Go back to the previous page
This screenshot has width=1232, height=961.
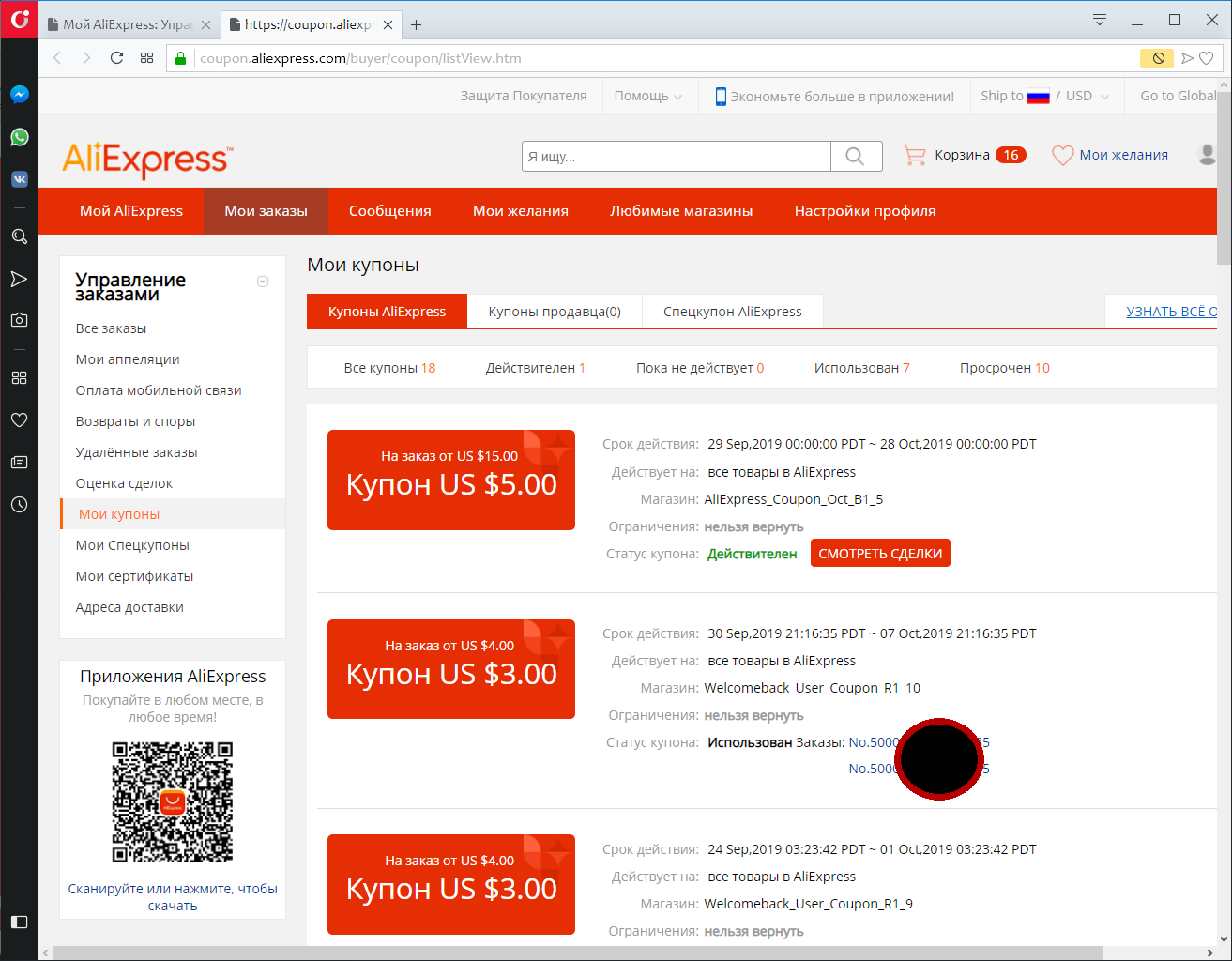57,58
